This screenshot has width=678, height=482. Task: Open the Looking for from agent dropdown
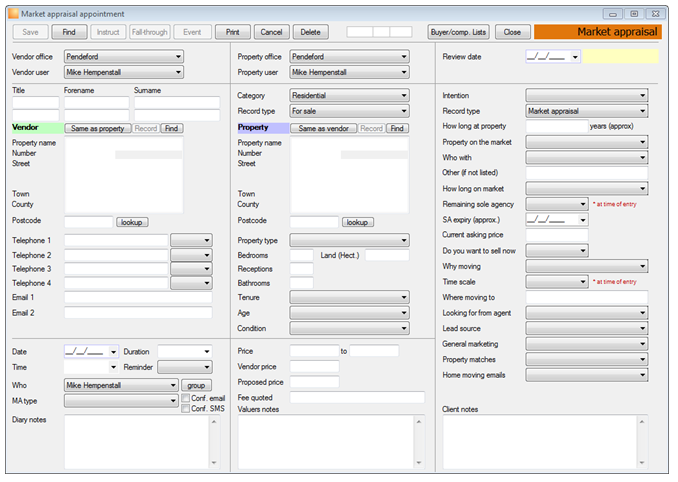[x=587, y=313]
